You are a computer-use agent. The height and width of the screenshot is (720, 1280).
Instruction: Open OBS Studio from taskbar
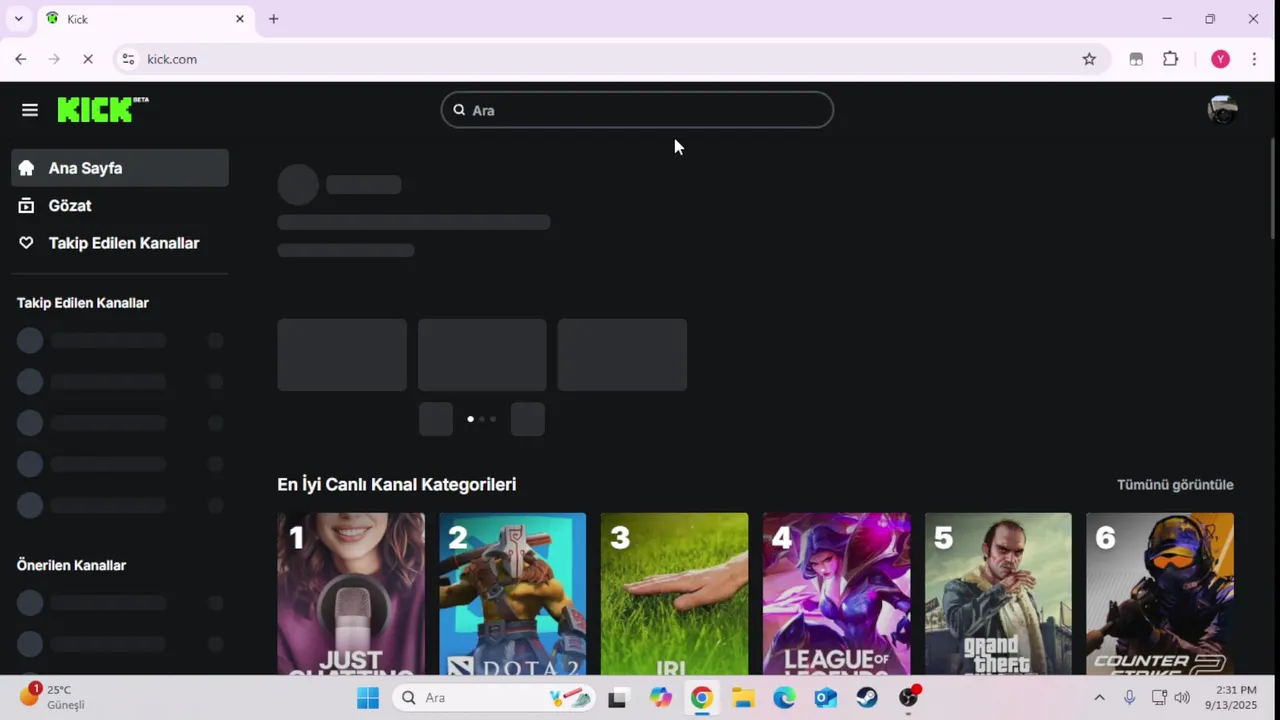click(909, 698)
